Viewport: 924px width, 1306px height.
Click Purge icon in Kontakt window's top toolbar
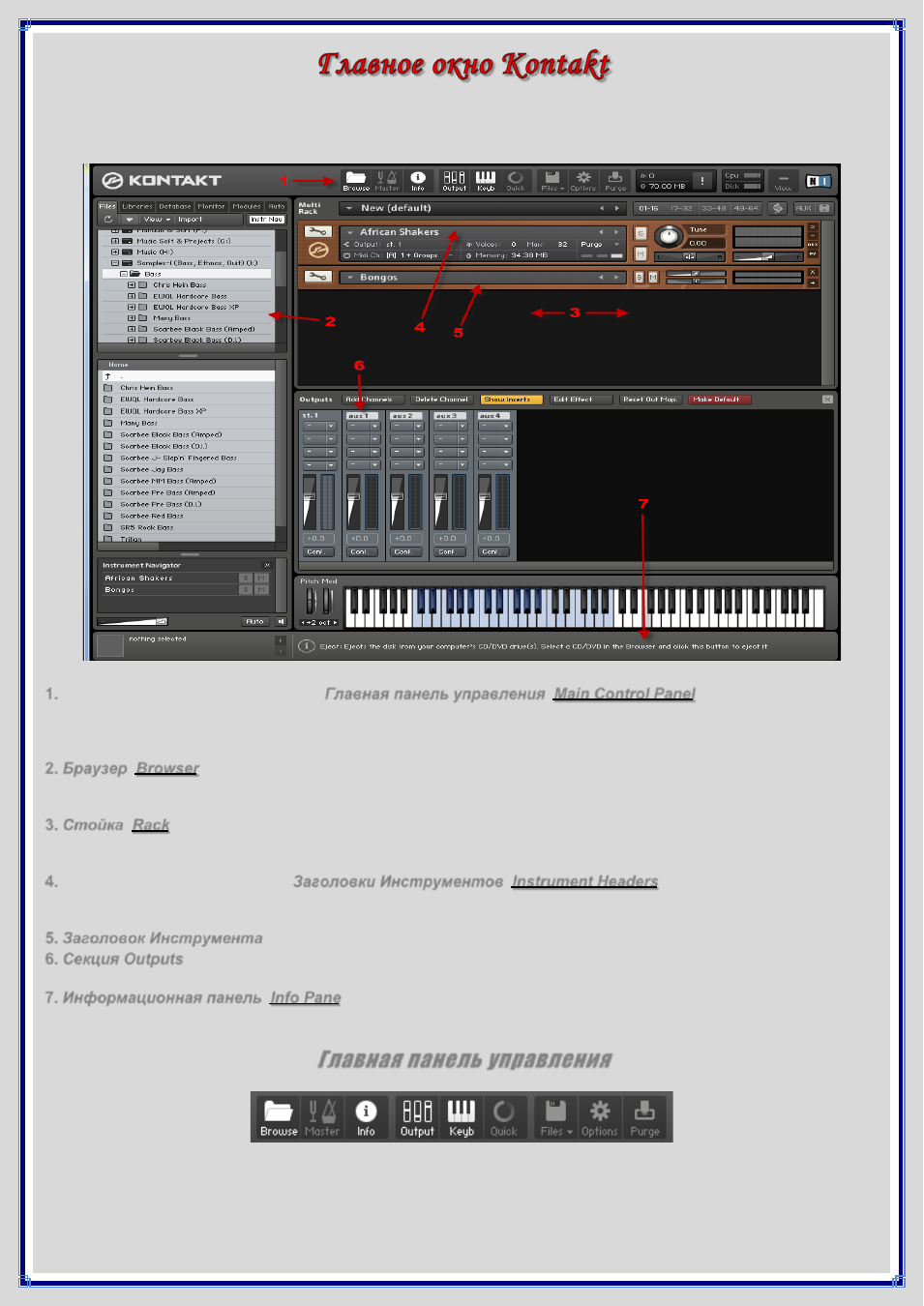coord(615,180)
